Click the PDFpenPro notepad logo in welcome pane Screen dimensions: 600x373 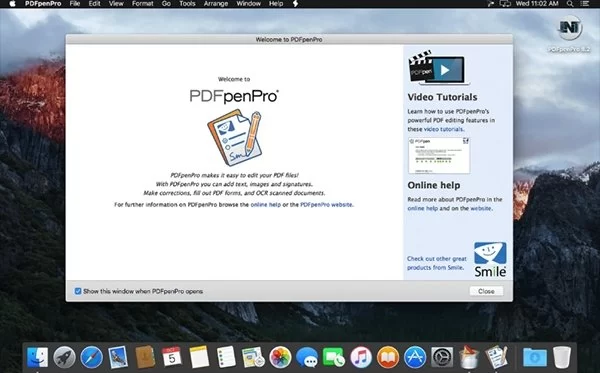(x=235, y=138)
